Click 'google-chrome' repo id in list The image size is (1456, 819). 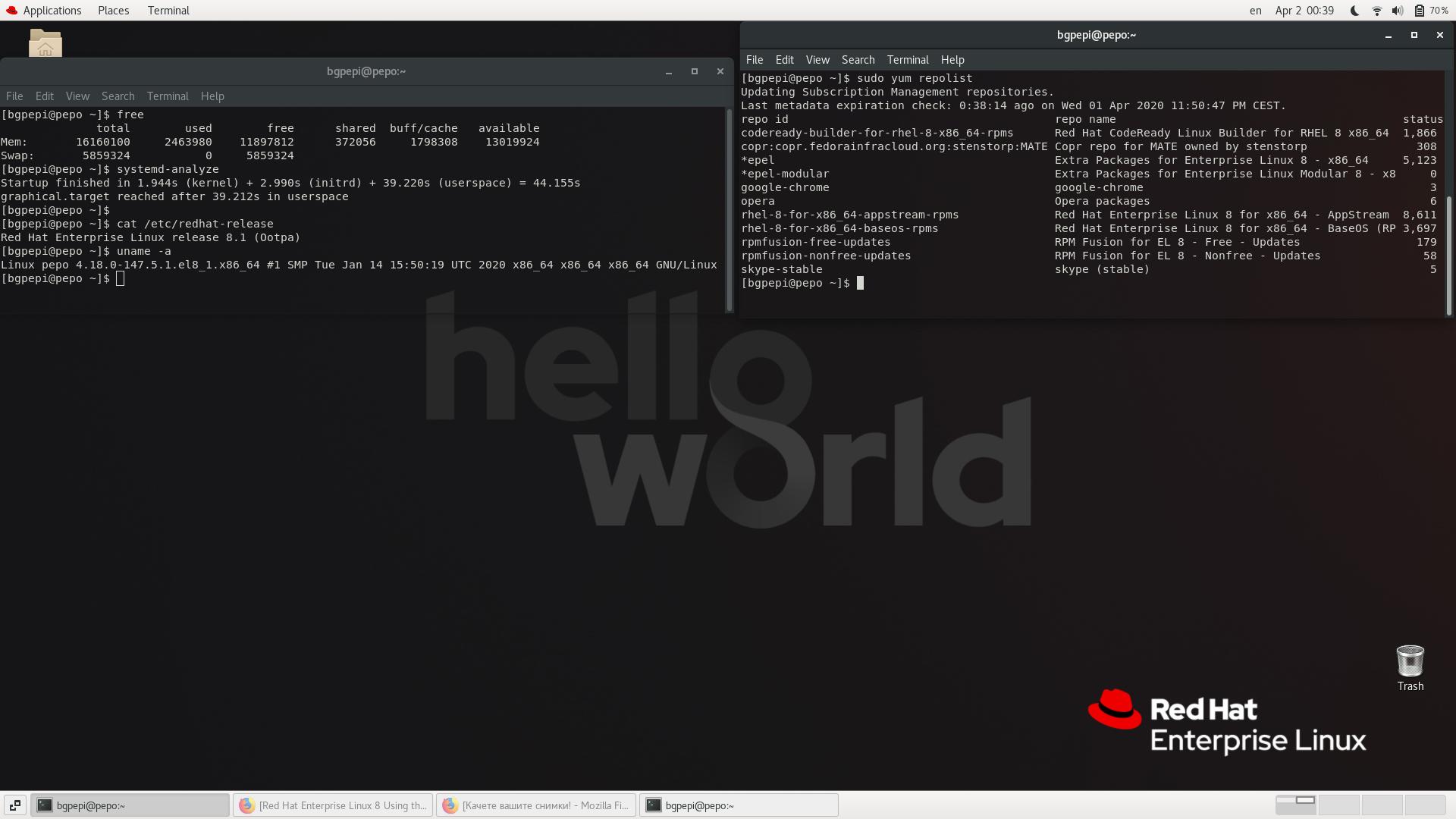click(785, 187)
